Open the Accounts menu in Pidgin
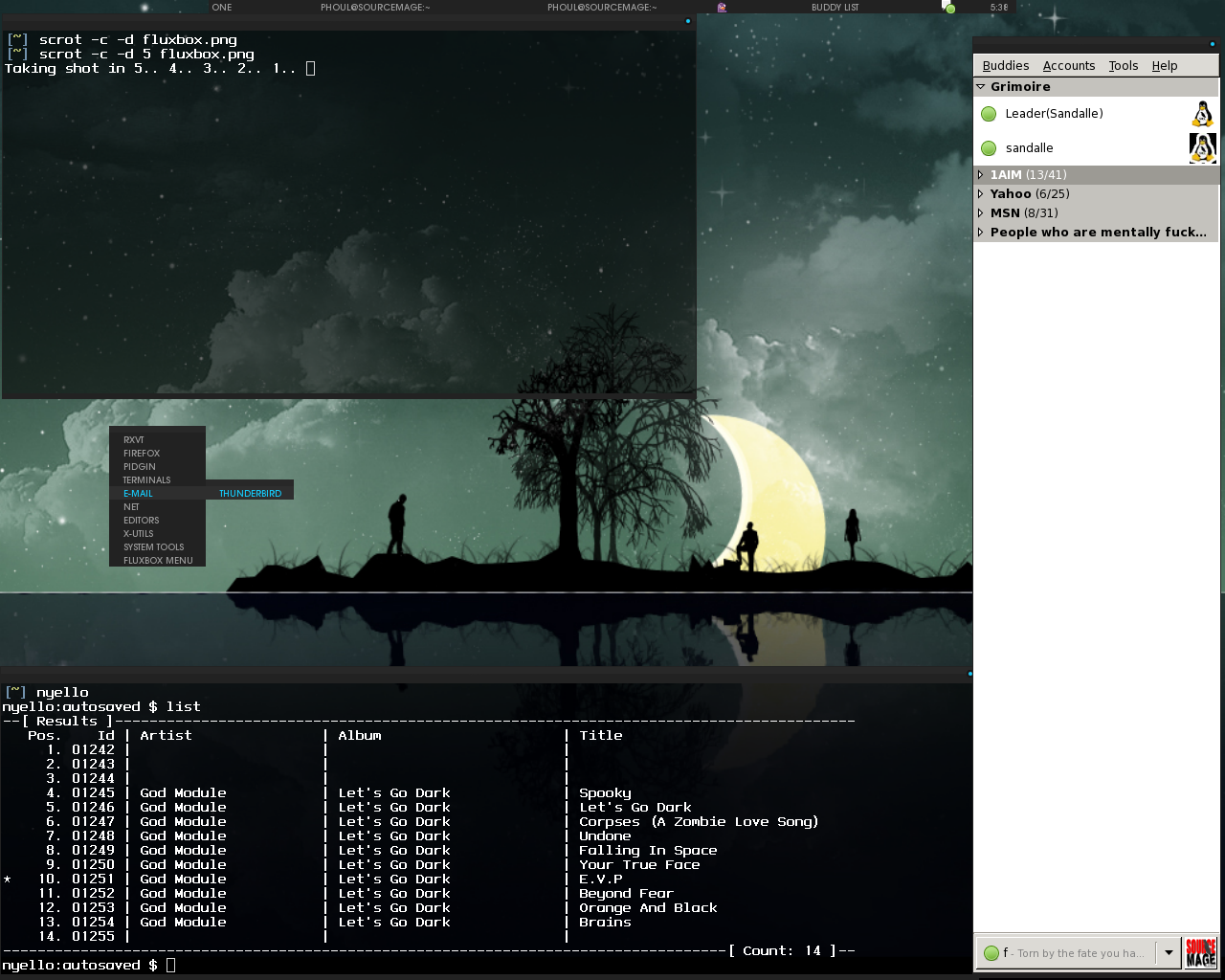 click(1068, 66)
